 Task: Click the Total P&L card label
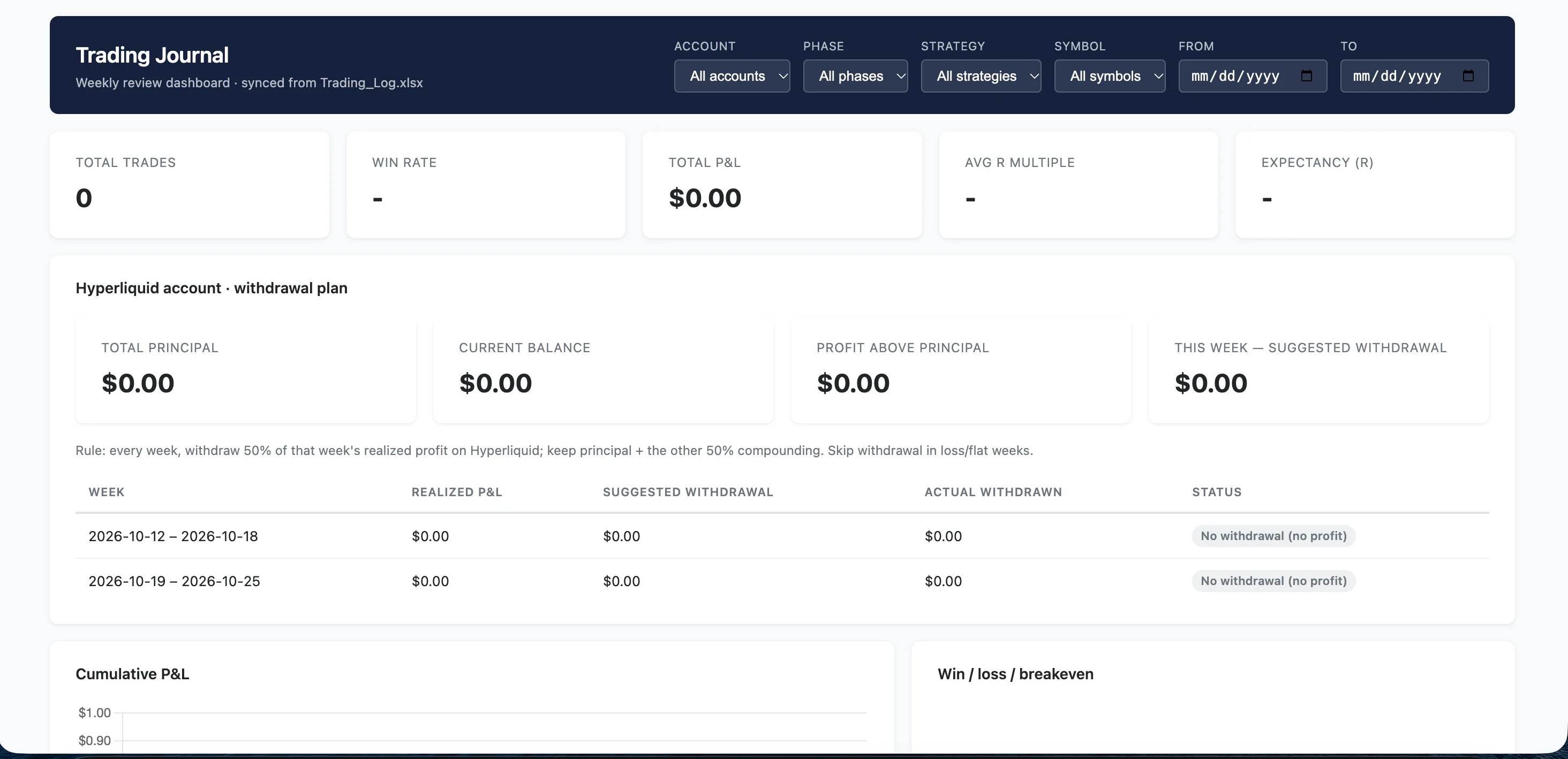point(704,162)
